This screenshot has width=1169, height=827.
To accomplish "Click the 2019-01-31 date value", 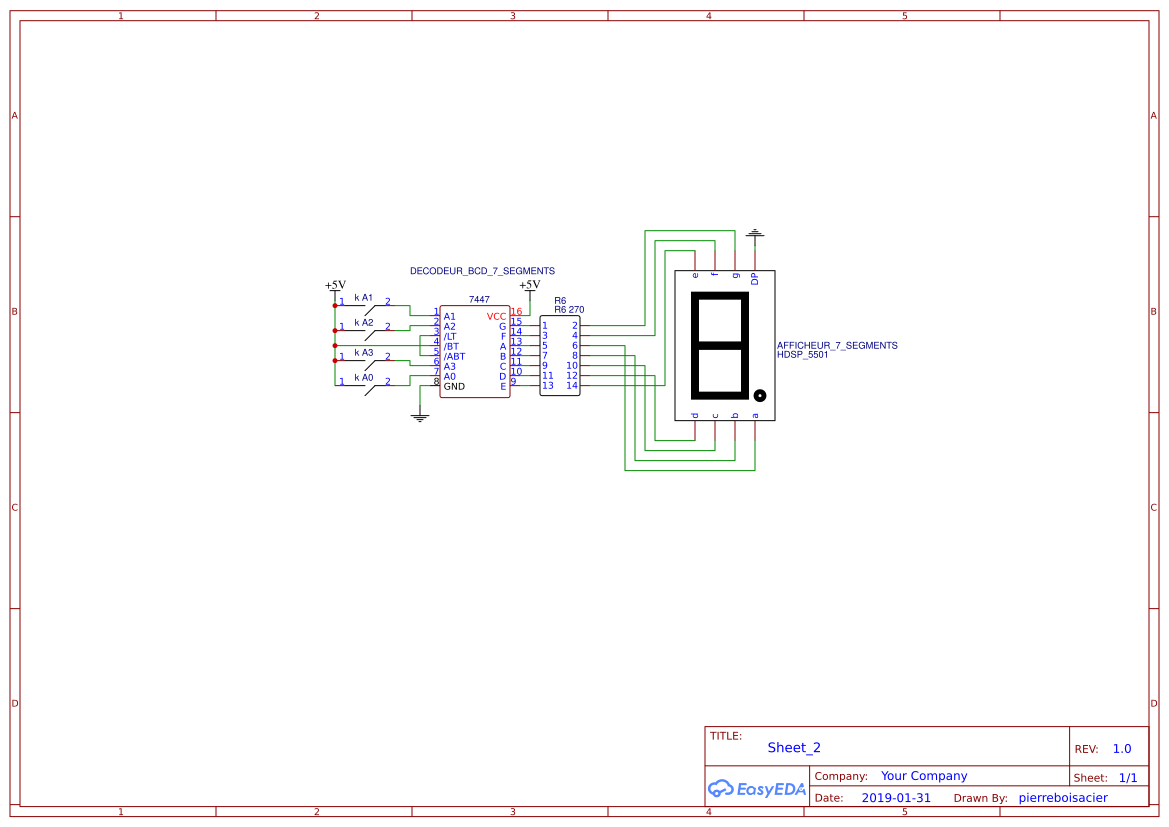I will click(895, 798).
